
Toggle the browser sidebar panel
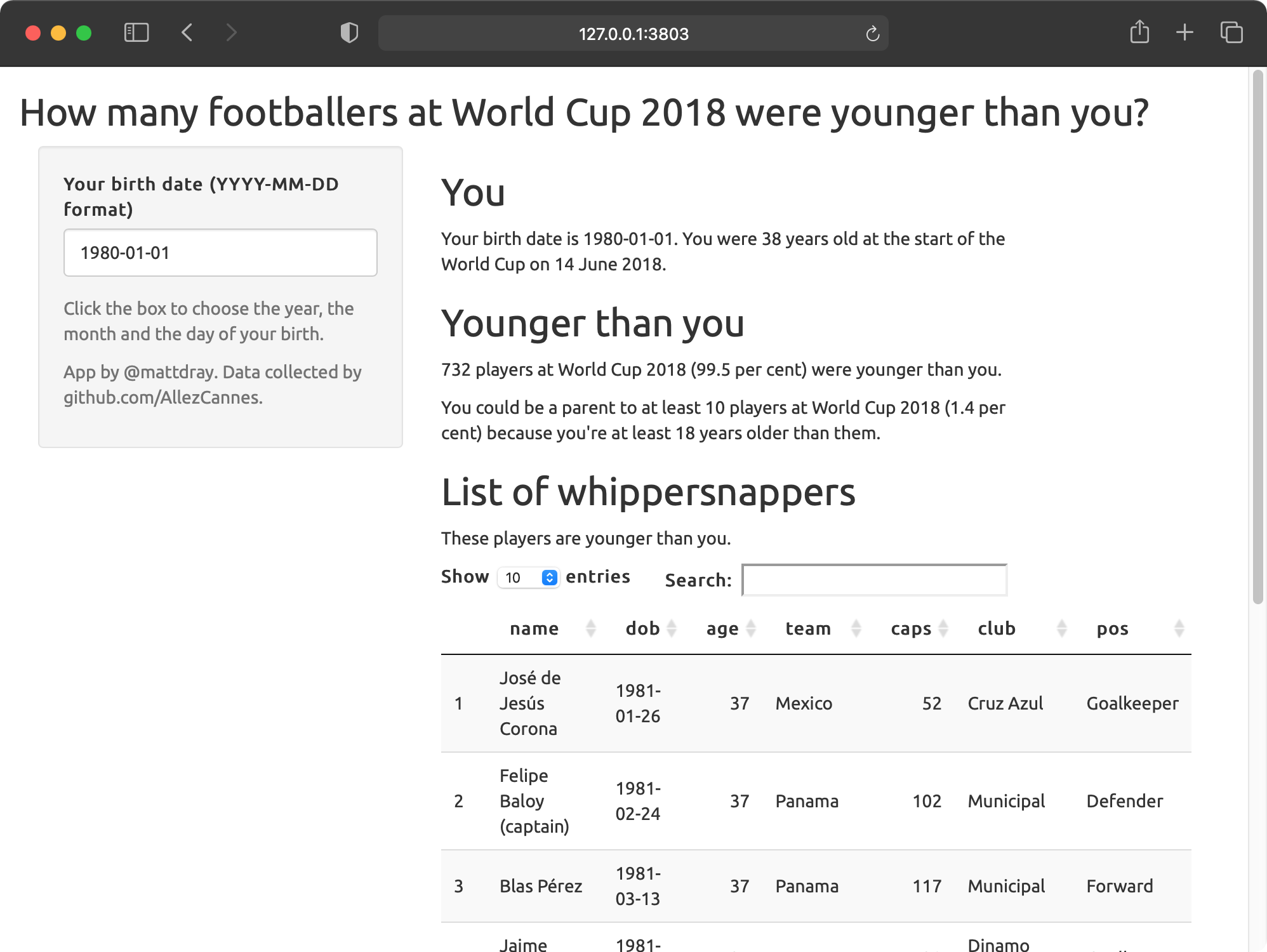(x=137, y=33)
